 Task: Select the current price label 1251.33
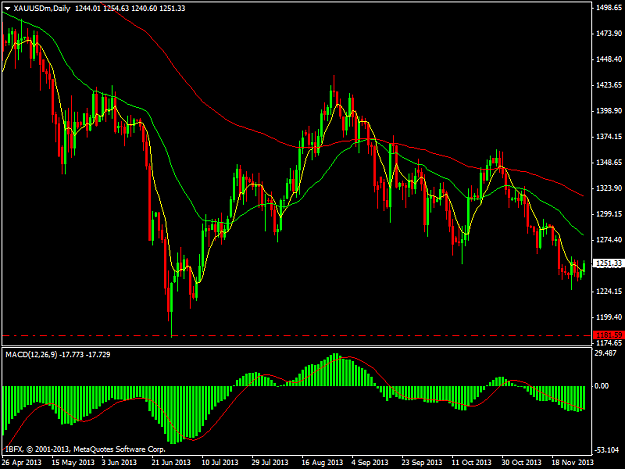tap(608, 263)
